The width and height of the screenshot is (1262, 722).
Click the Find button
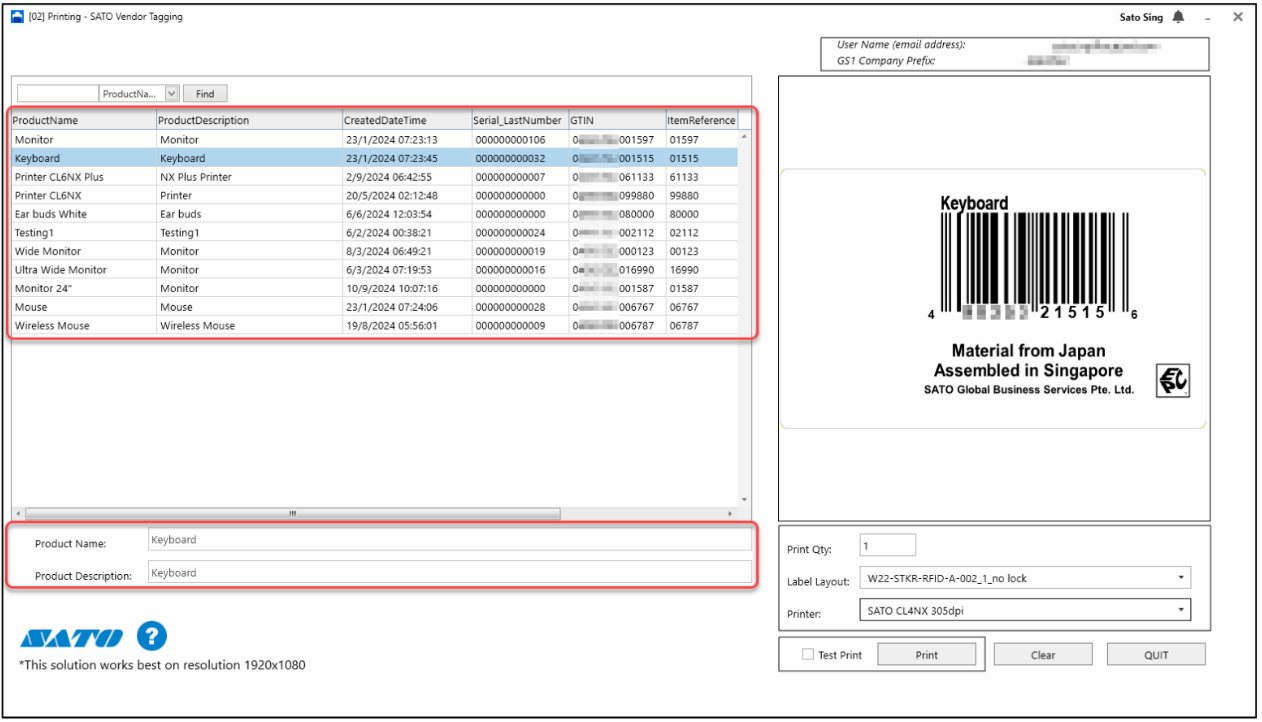coord(204,93)
